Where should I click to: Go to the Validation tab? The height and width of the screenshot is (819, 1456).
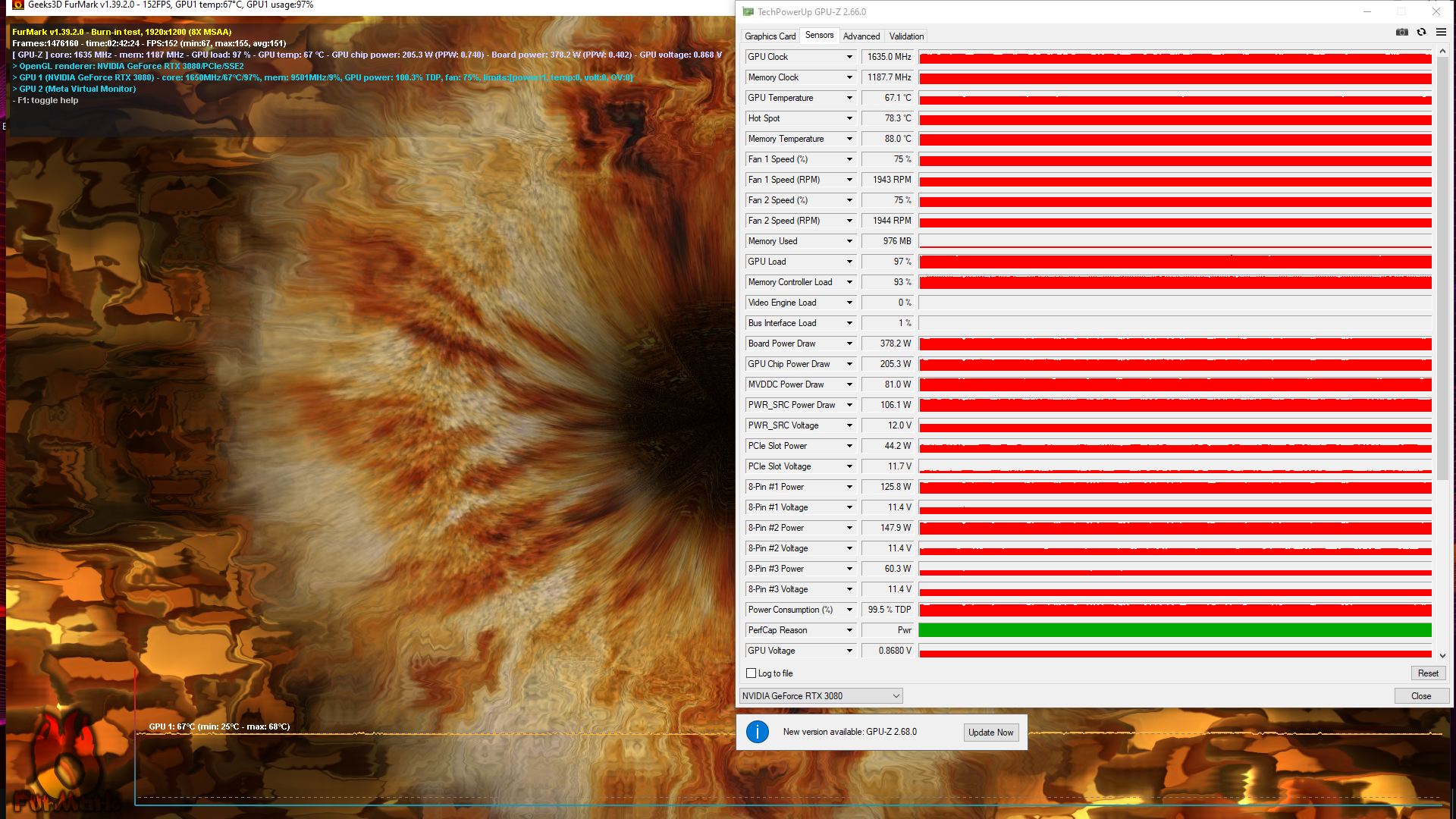(x=906, y=36)
